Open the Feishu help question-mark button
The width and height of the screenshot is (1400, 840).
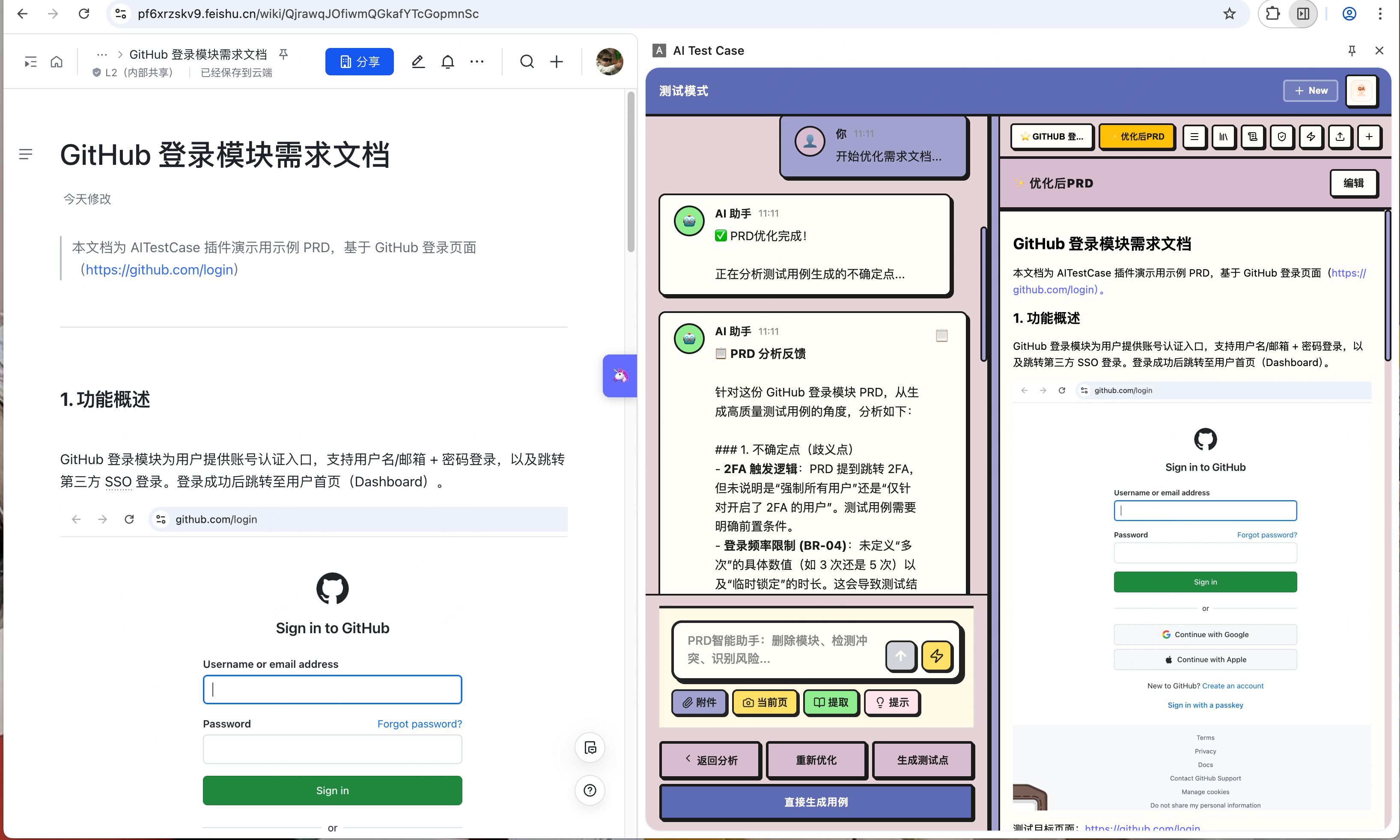coord(590,790)
